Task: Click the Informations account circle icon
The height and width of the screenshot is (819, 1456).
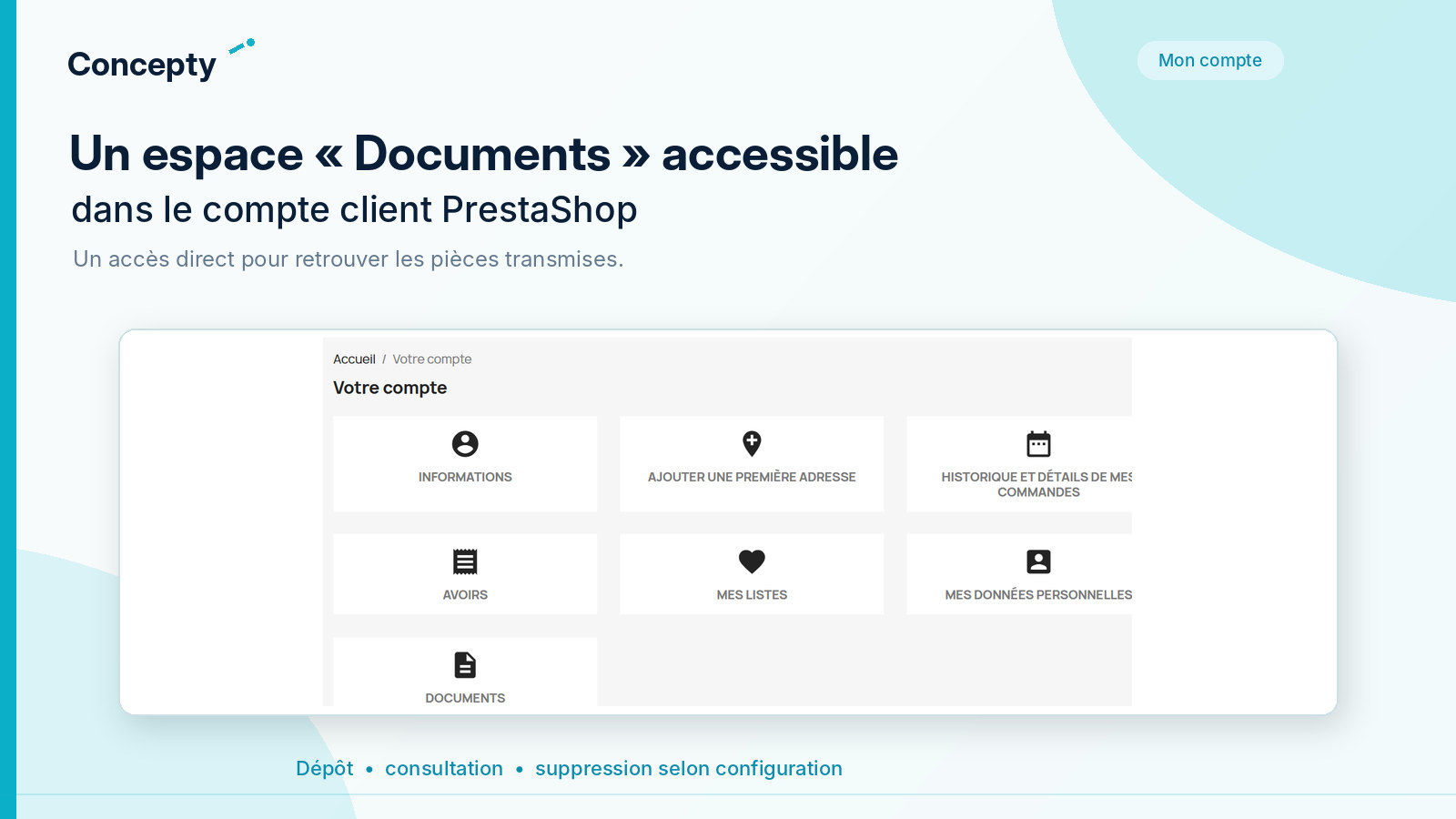Action: (x=465, y=444)
